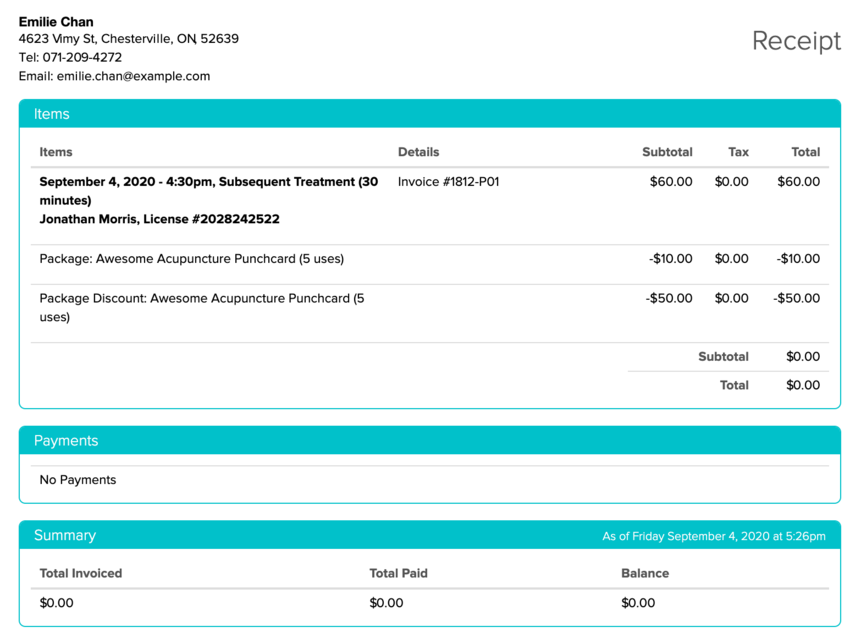
Task: Select the Payments section header bar
Action: [x=429, y=441]
